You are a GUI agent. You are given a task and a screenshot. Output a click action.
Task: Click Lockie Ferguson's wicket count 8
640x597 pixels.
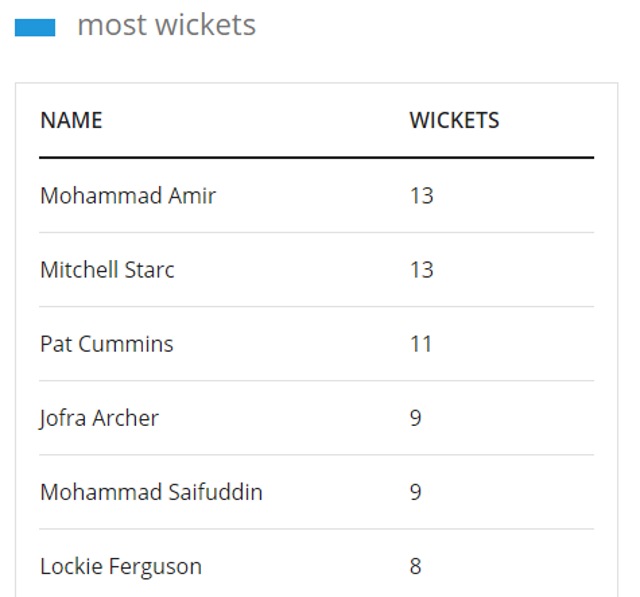click(416, 566)
